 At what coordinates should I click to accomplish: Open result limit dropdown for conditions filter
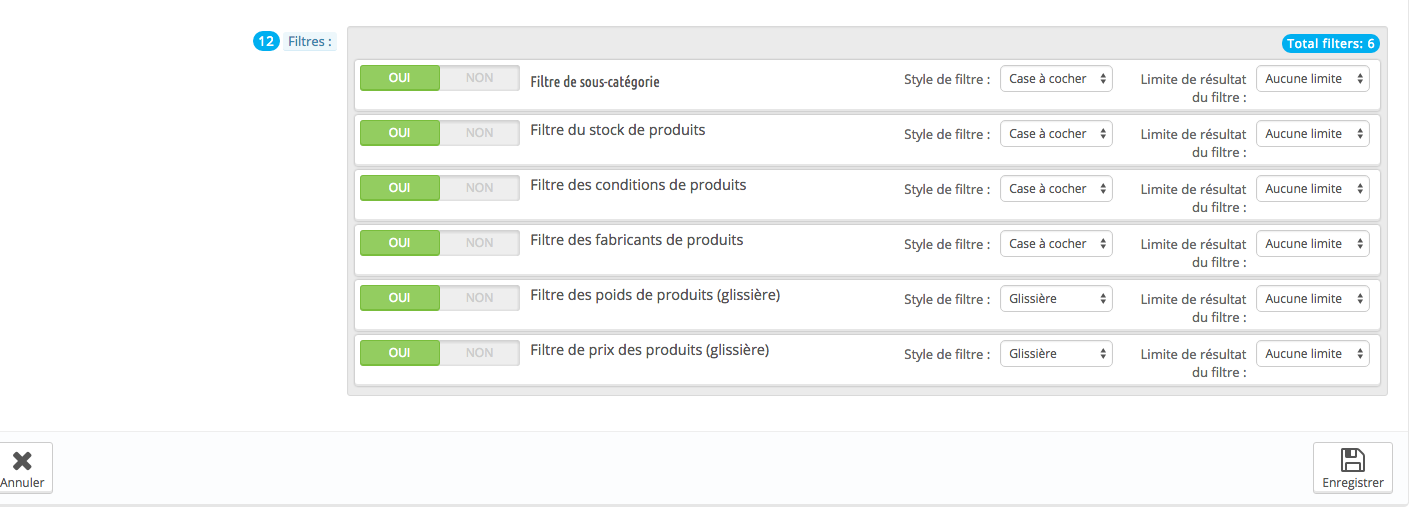1312,189
